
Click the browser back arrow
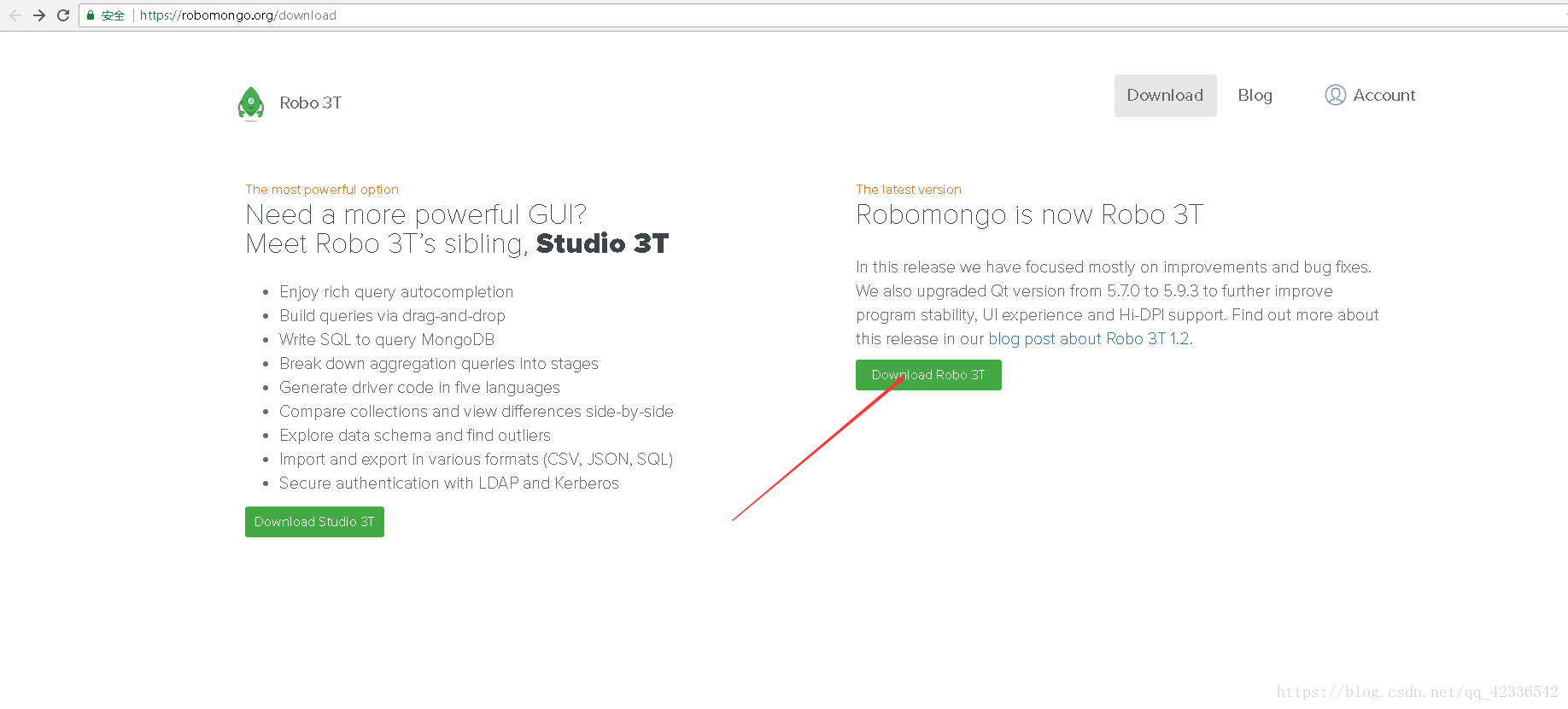click(15, 15)
